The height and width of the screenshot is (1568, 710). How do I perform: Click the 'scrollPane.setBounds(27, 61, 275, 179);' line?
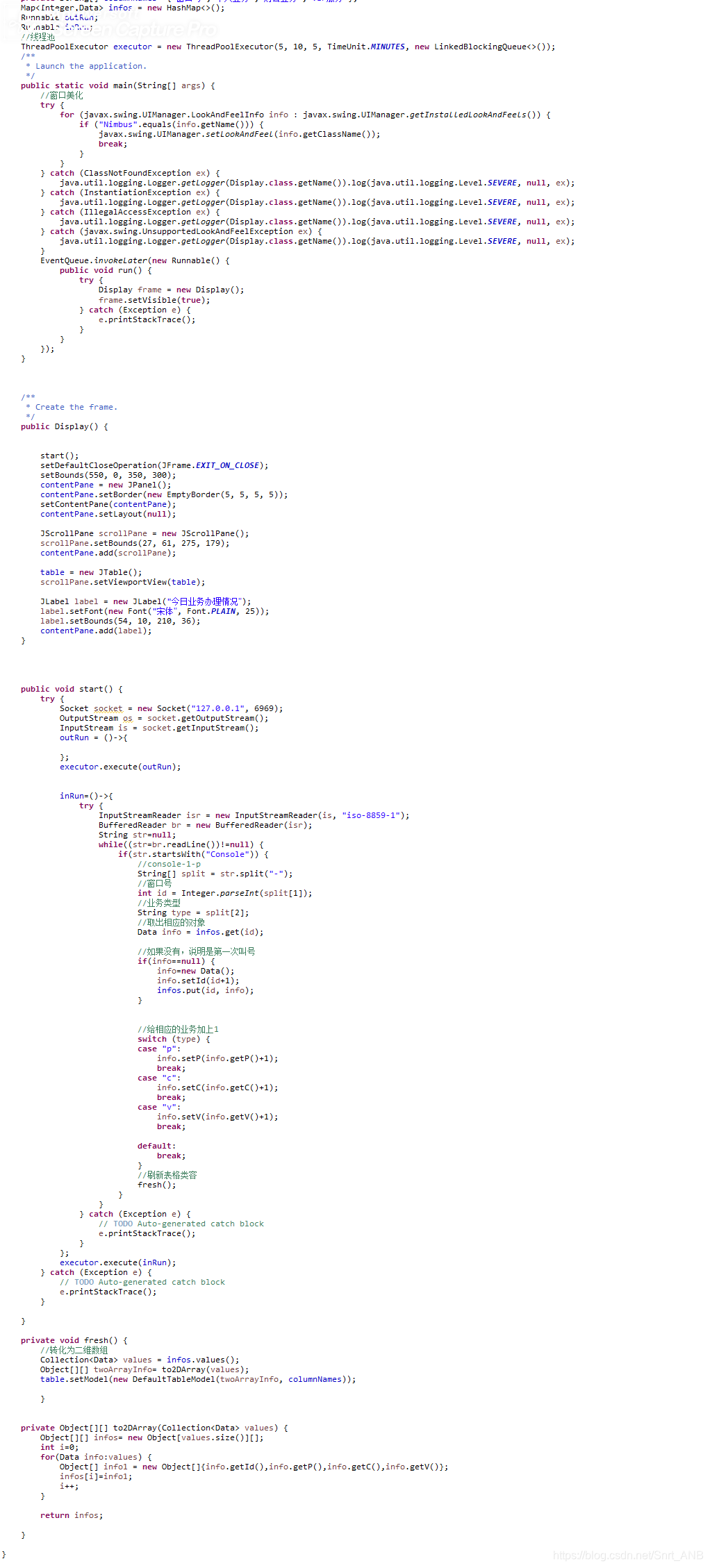[135, 543]
